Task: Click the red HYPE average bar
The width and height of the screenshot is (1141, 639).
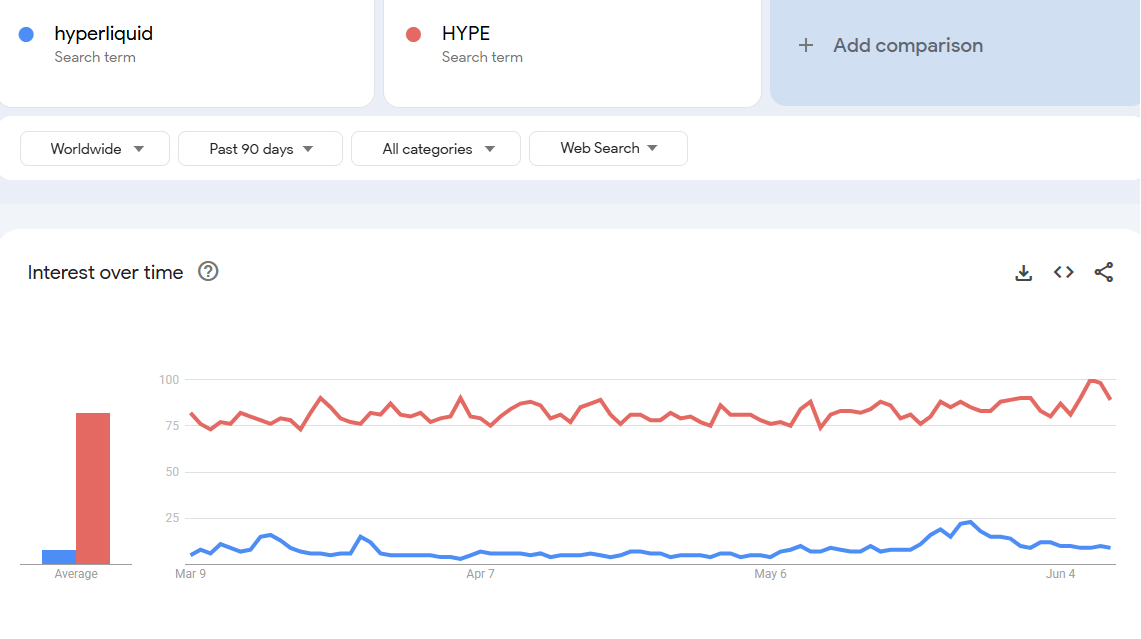Action: coord(93,488)
